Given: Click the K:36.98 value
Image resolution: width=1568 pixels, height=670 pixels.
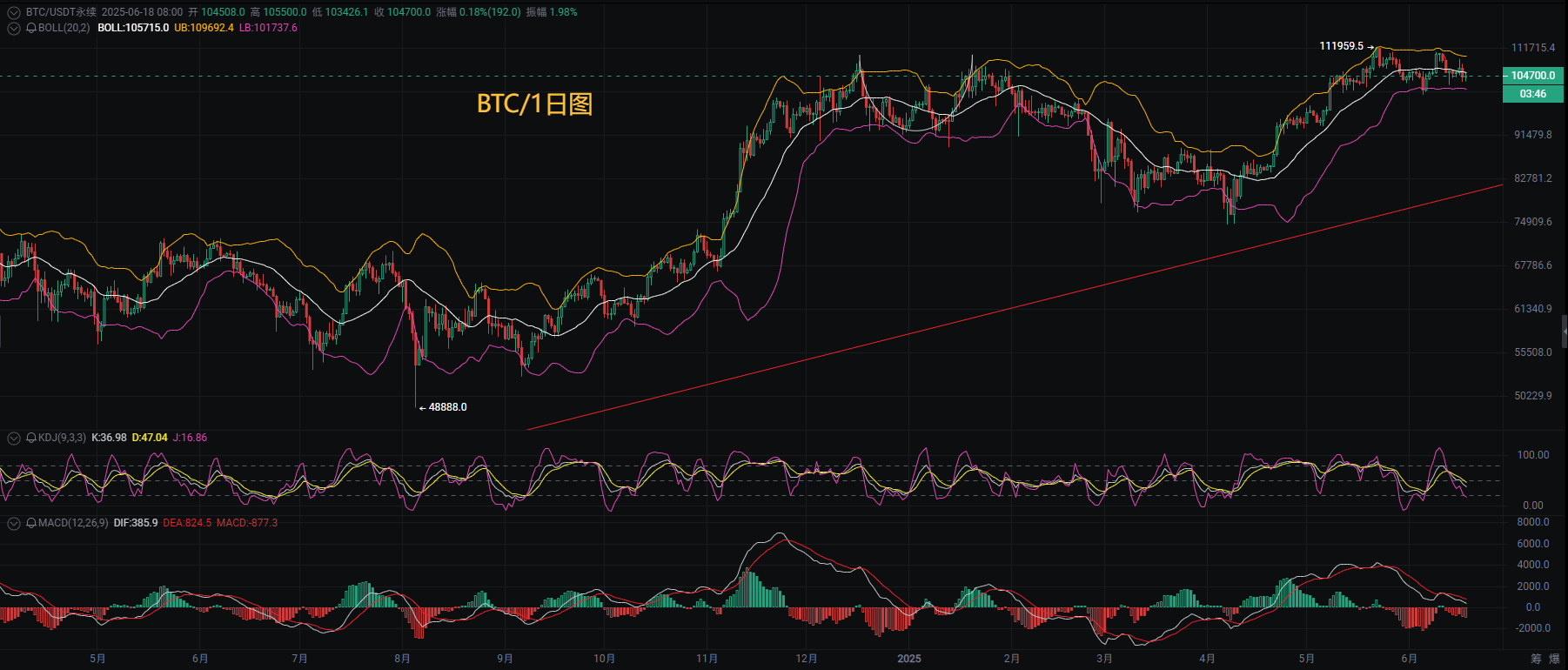Looking at the screenshot, I should [x=109, y=438].
